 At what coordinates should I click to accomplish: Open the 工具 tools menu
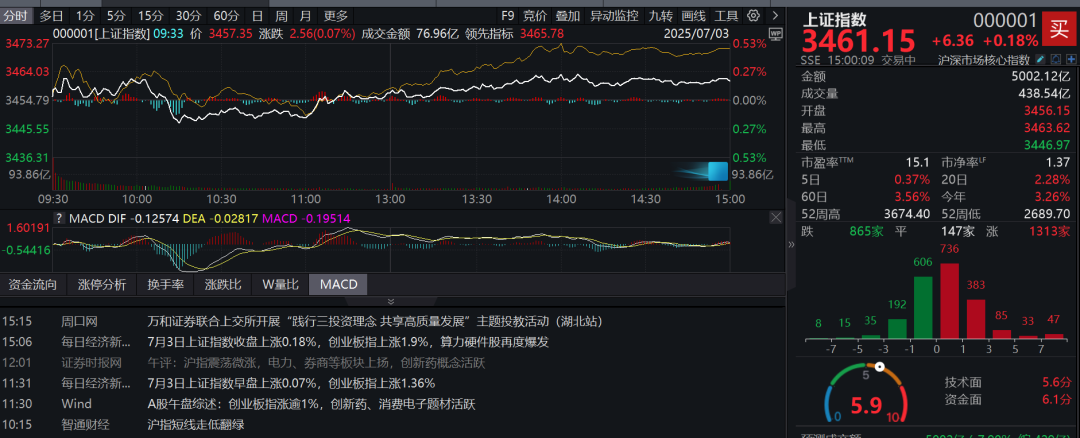(x=727, y=16)
